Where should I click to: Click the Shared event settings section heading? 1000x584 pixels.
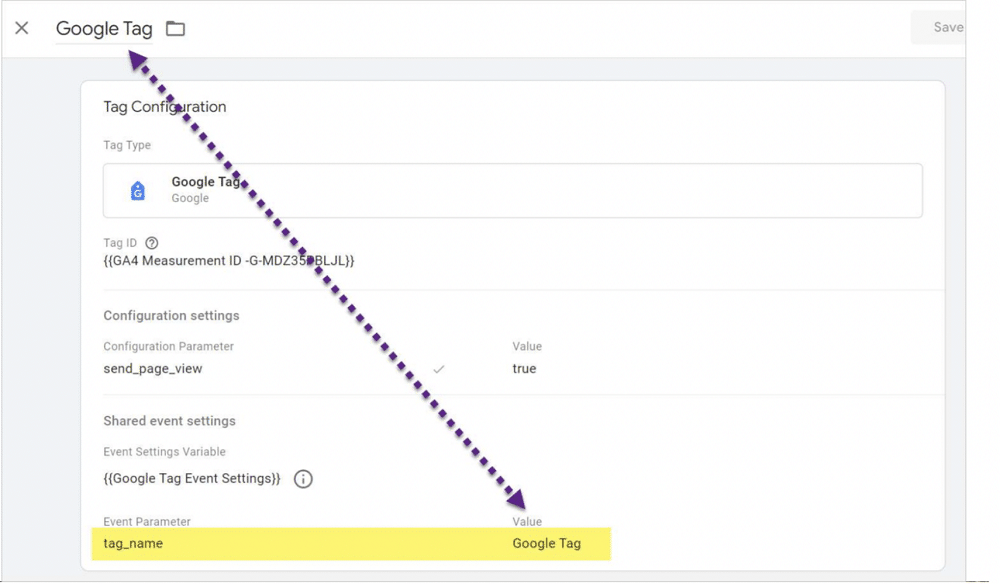pos(169,421)
